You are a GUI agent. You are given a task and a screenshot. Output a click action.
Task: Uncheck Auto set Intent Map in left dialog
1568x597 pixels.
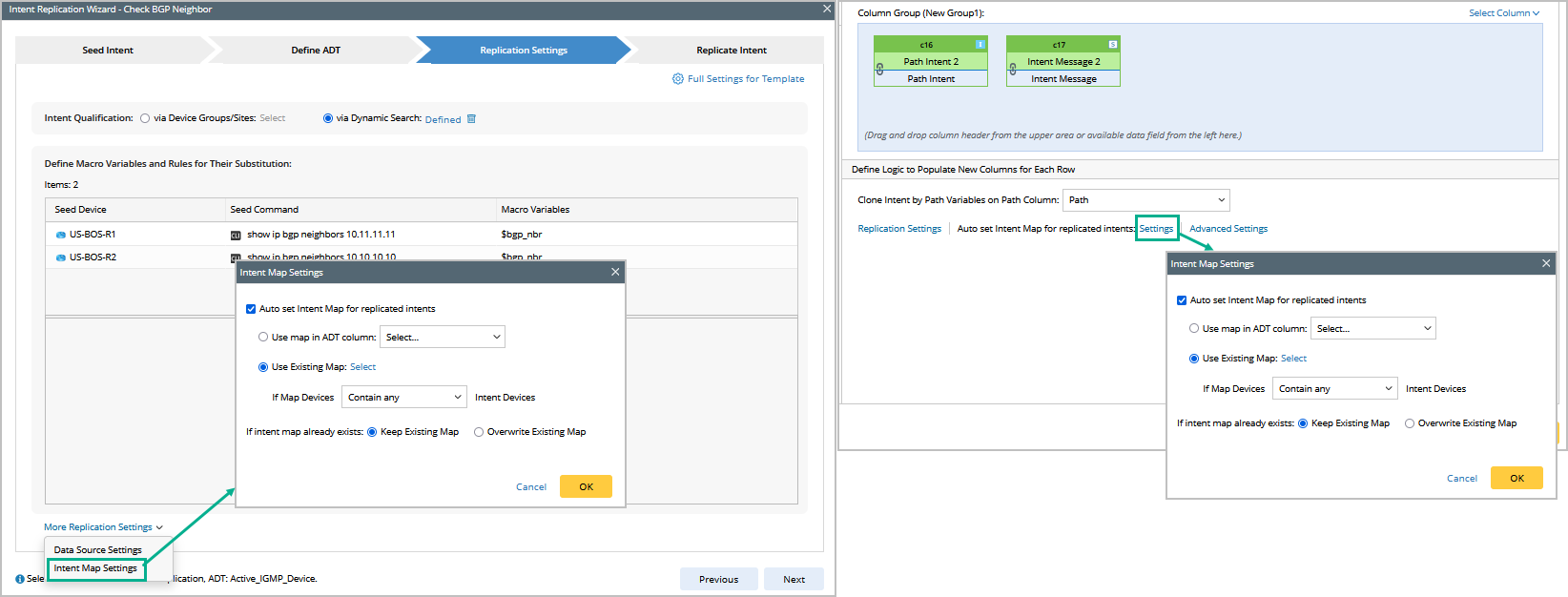251,309
